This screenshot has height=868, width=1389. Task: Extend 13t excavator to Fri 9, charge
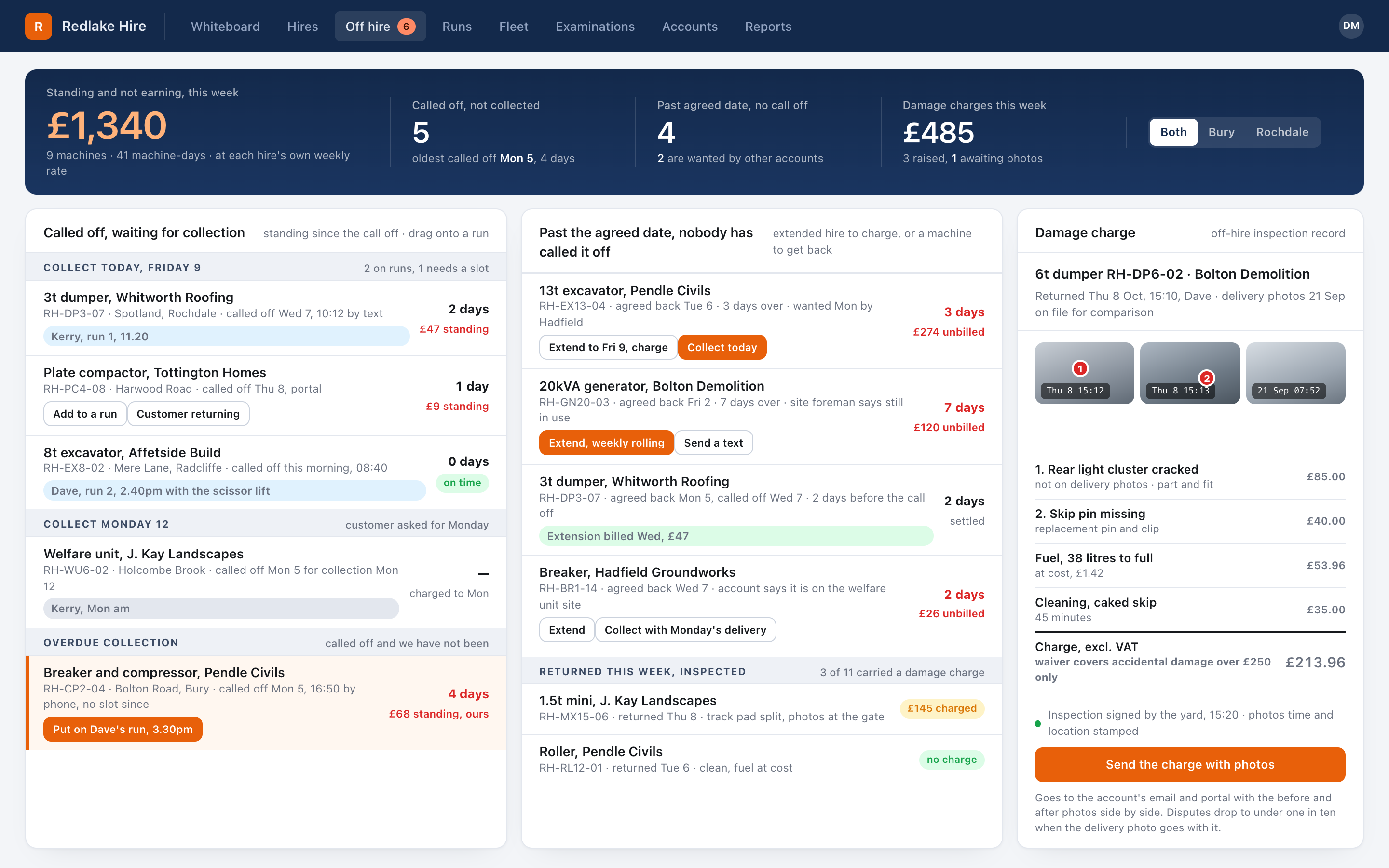pyautogui.click(x=608, y=347)
